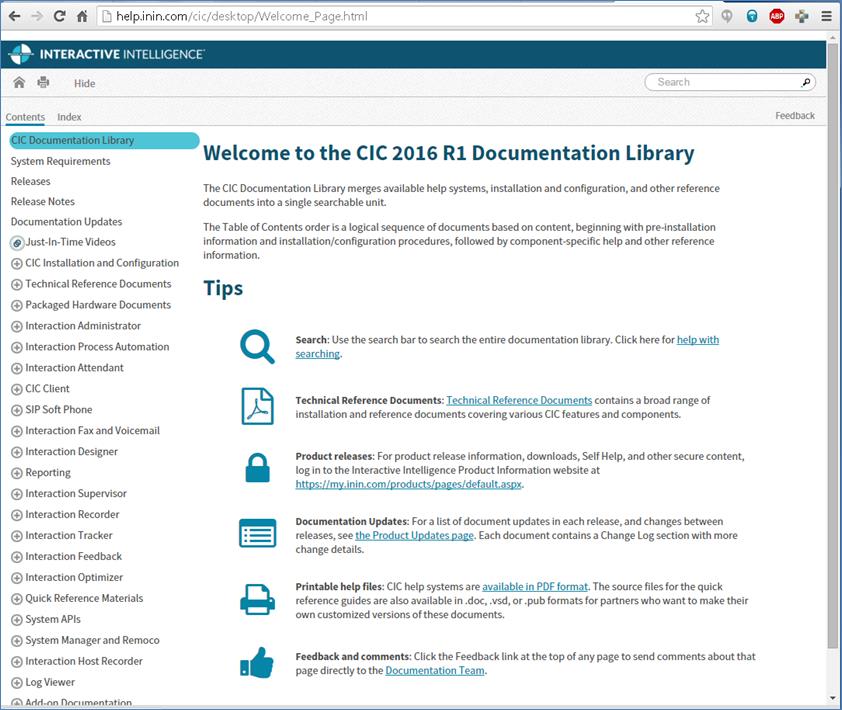Hide the navigation pane using Hide
842x710 pixels.
[84, 84]
